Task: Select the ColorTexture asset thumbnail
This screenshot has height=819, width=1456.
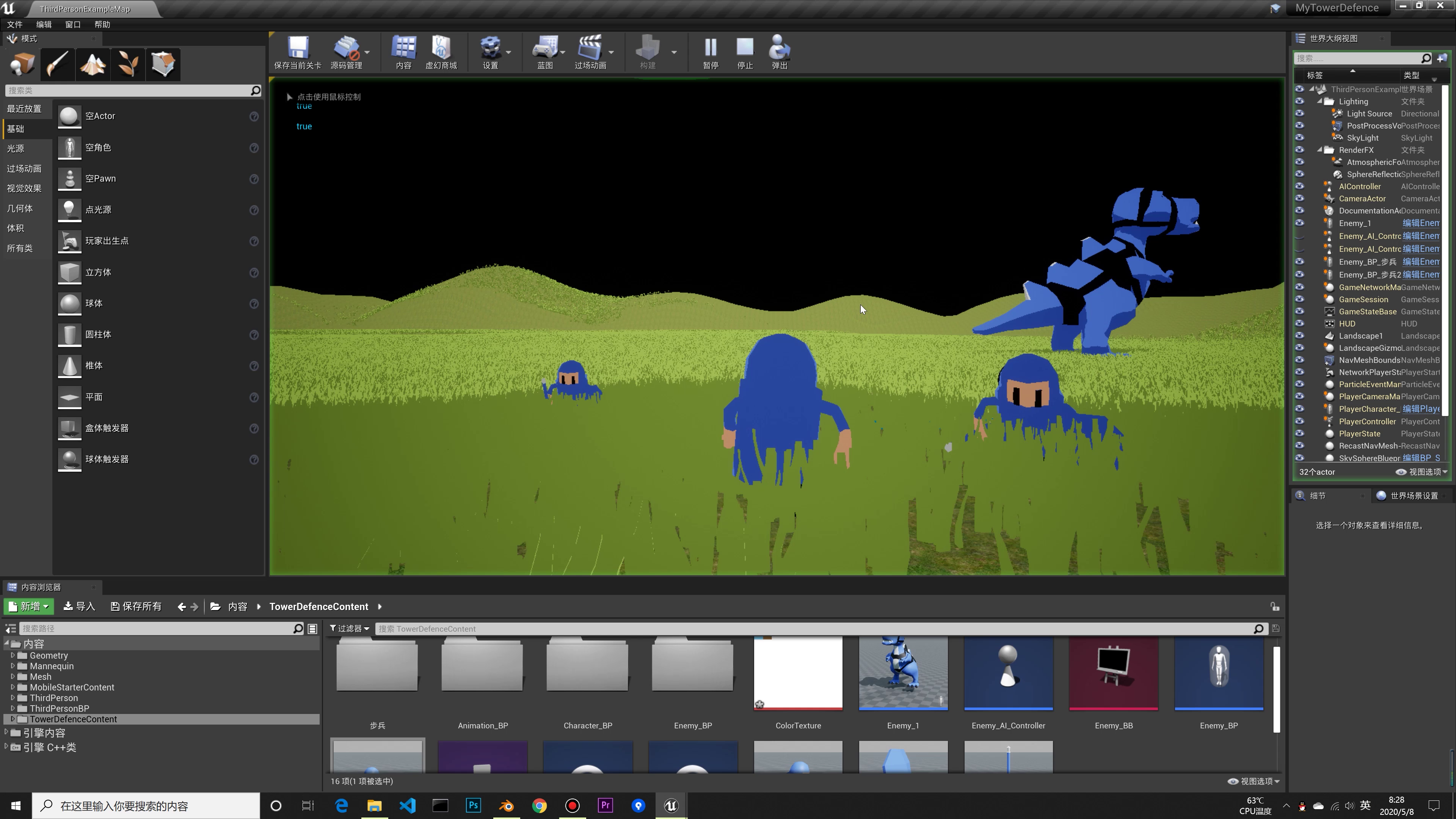Action: [797, 673]
